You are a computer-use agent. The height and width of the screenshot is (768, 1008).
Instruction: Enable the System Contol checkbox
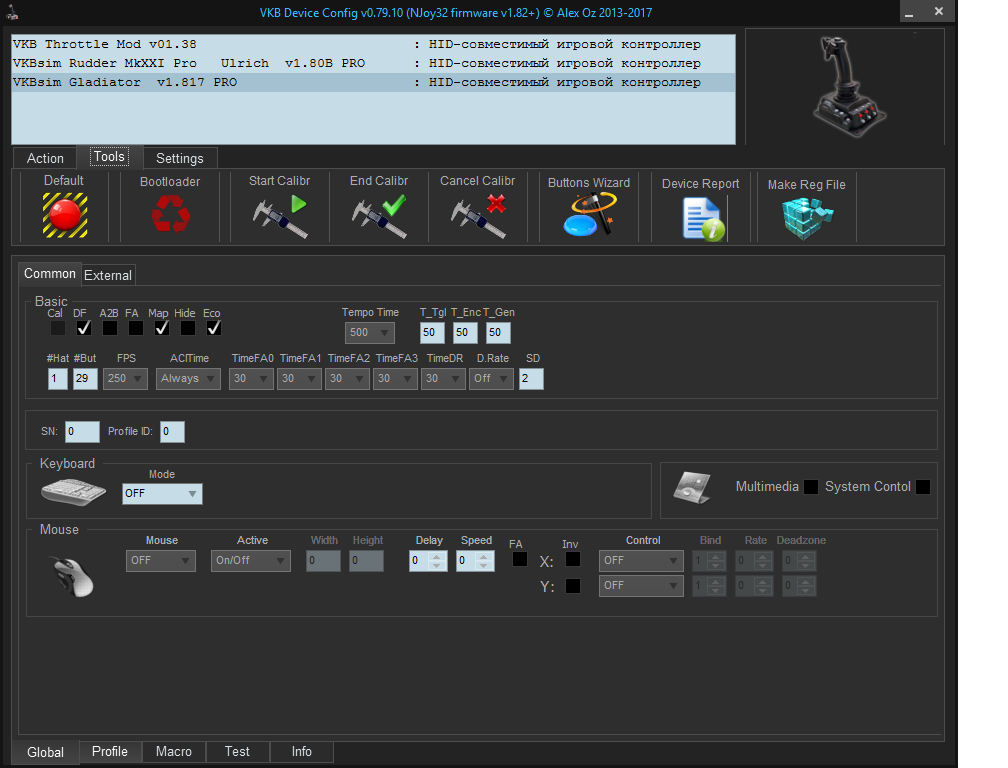pyautogui.click(x=923, y=487)
